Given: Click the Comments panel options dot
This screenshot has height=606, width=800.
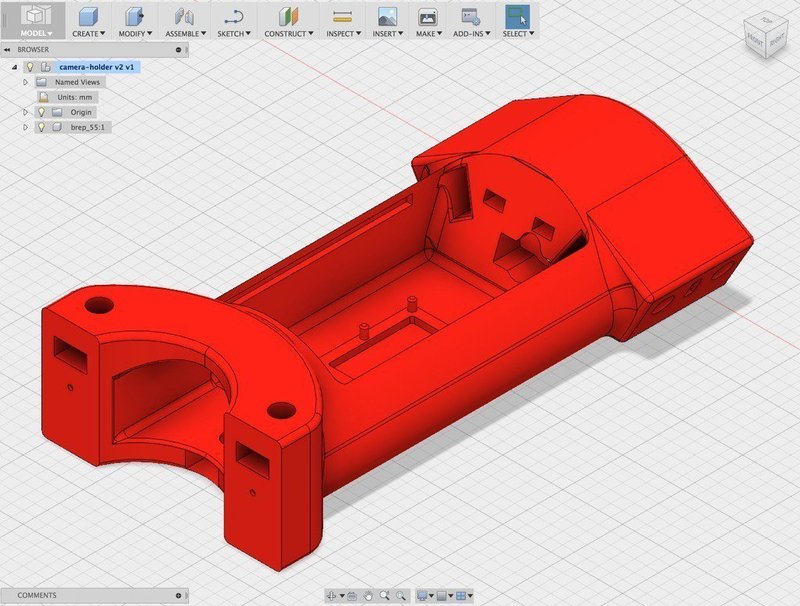Looking at the screenshot, I should tap(179, 595).
